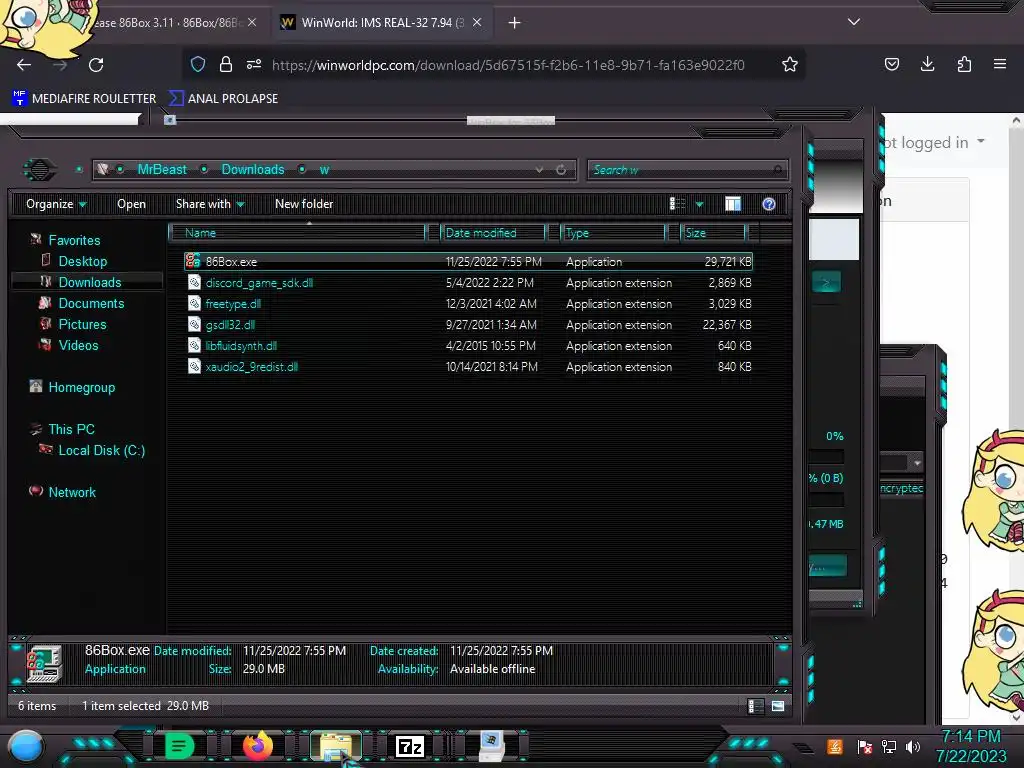Open Pictures in navigation pane
Viewport: 1024px width, 768px height.
[82, 324]
